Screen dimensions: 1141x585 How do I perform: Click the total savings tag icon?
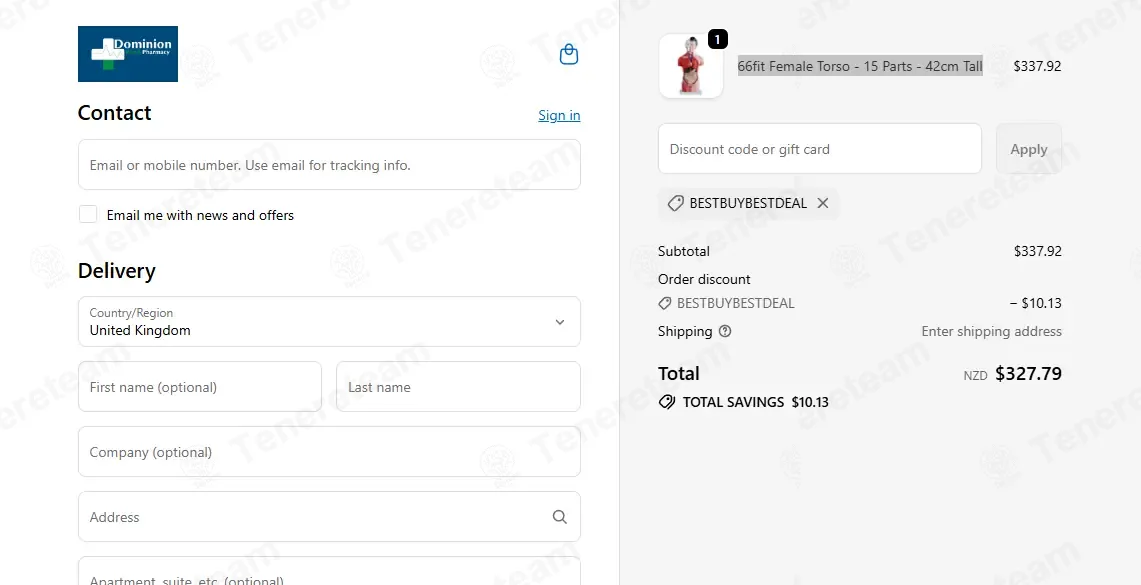pos(667,402)
